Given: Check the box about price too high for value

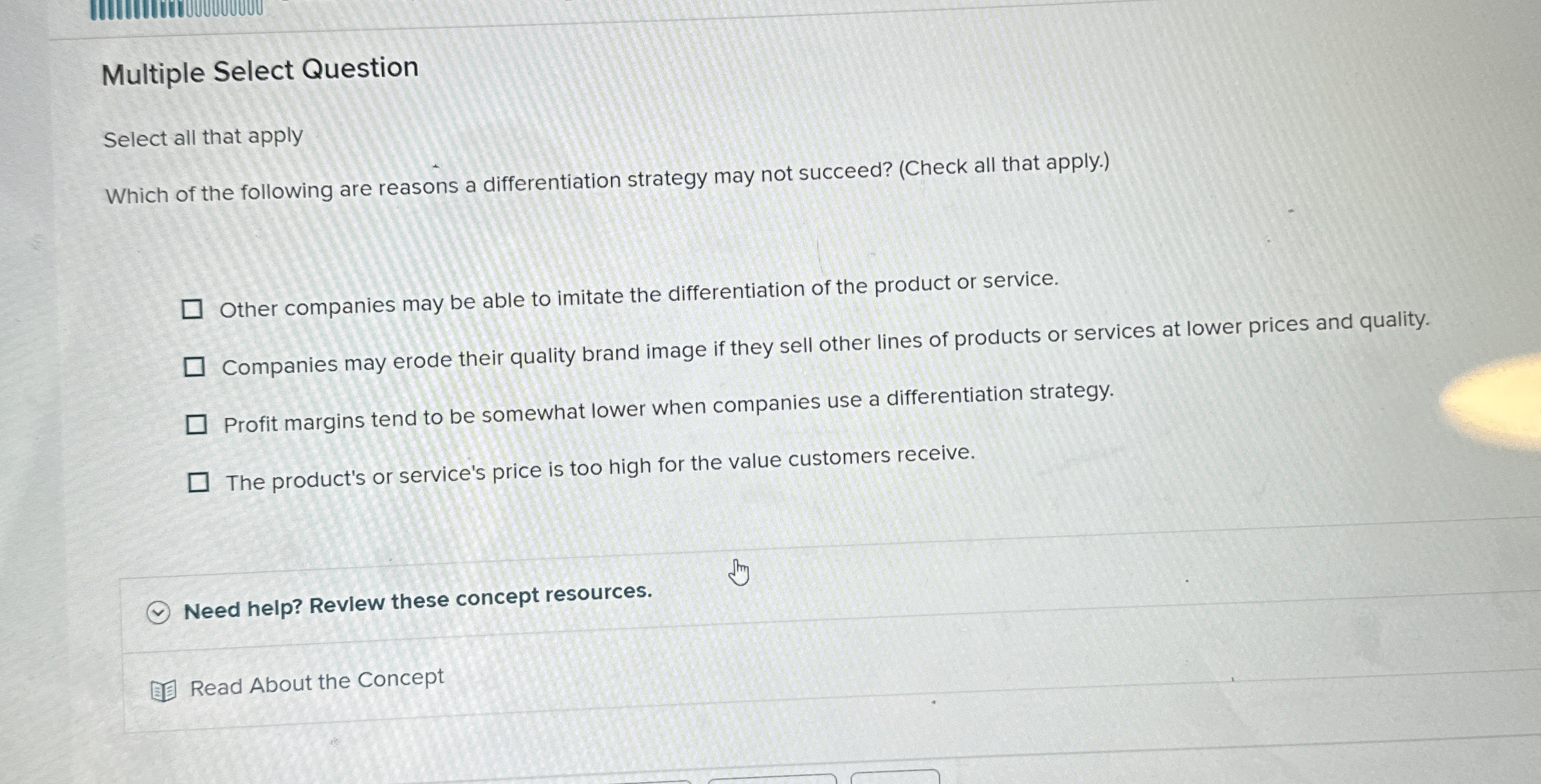Looking at the screenshot, I should click(199, 481).
